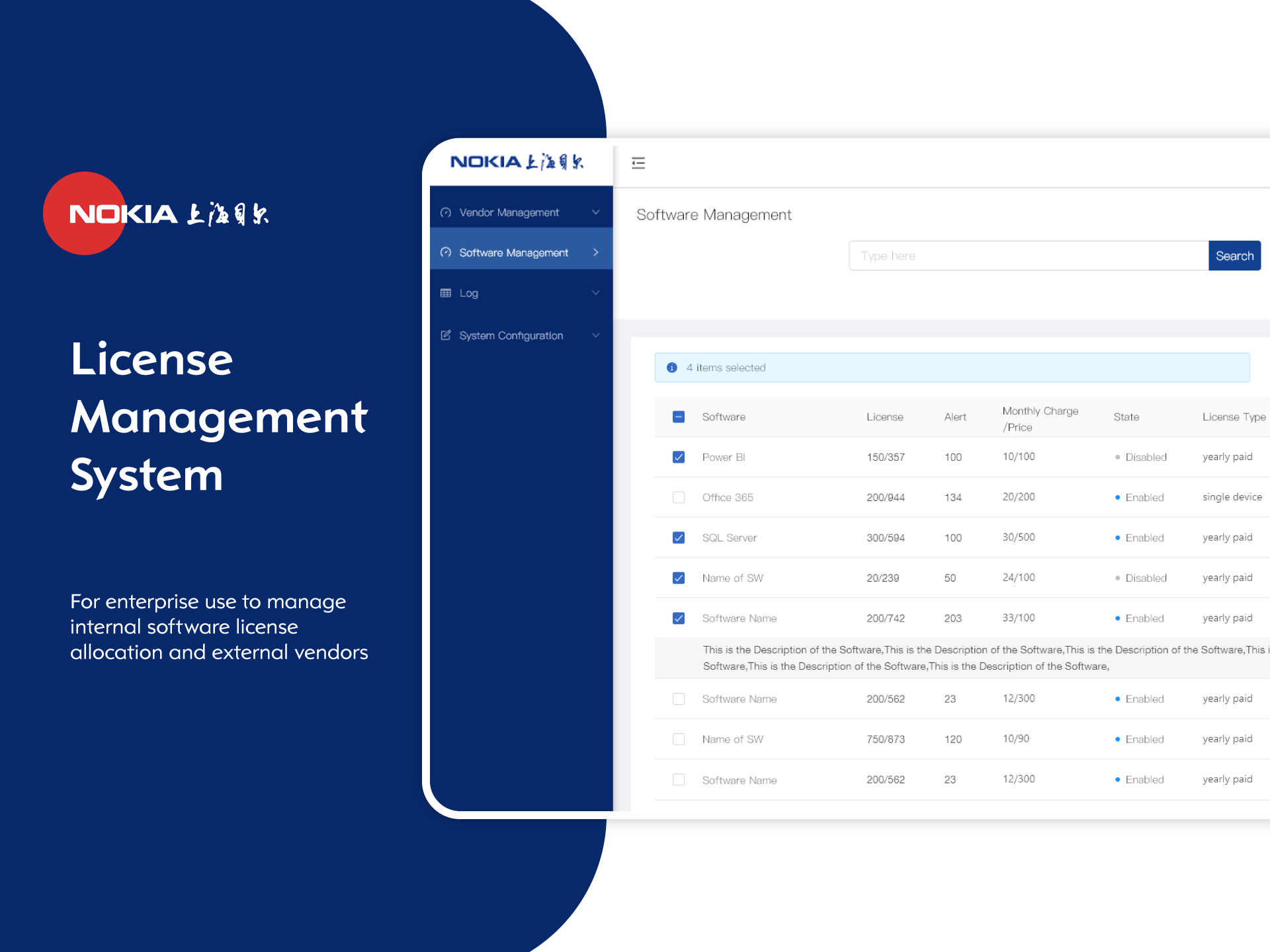
Task: Click the 134 alert value
Action: [953, 497]
